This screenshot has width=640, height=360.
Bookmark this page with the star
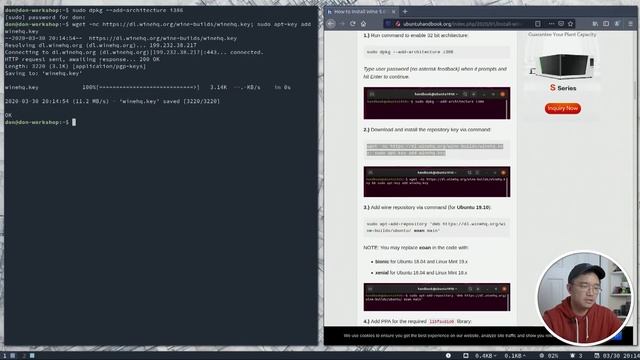pos(571,24)
